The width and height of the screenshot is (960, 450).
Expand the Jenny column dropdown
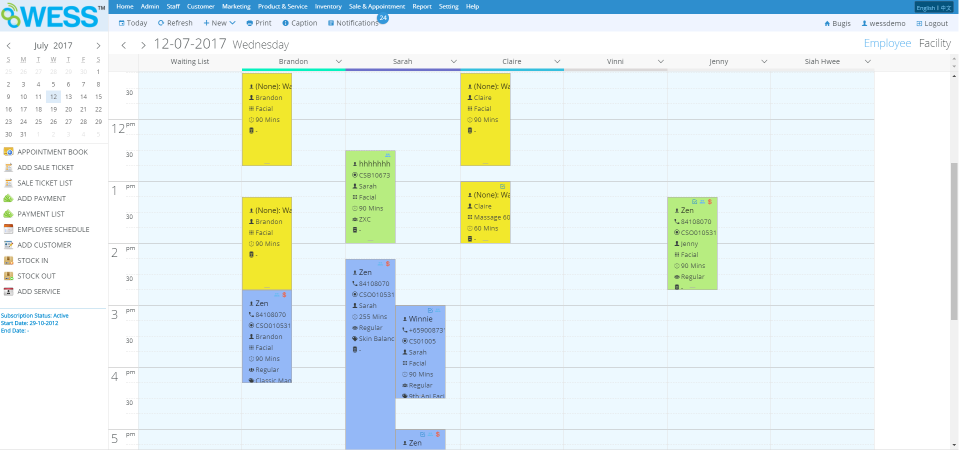coord(764,62)
